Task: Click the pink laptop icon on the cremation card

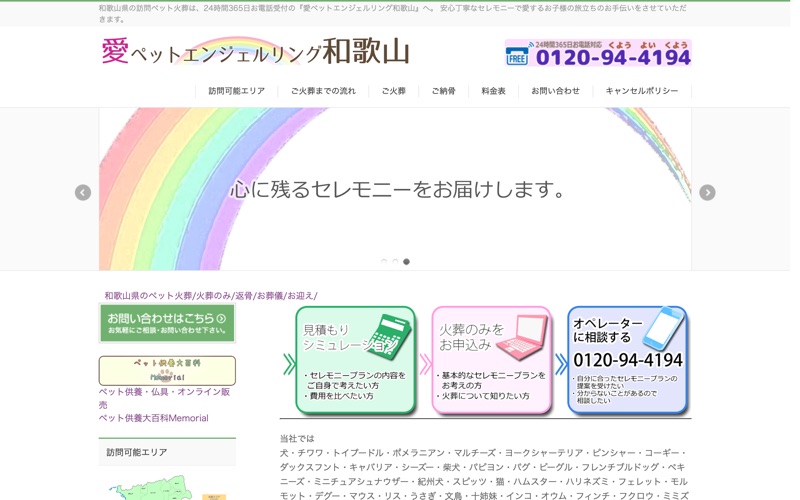Action: [523, 337]
